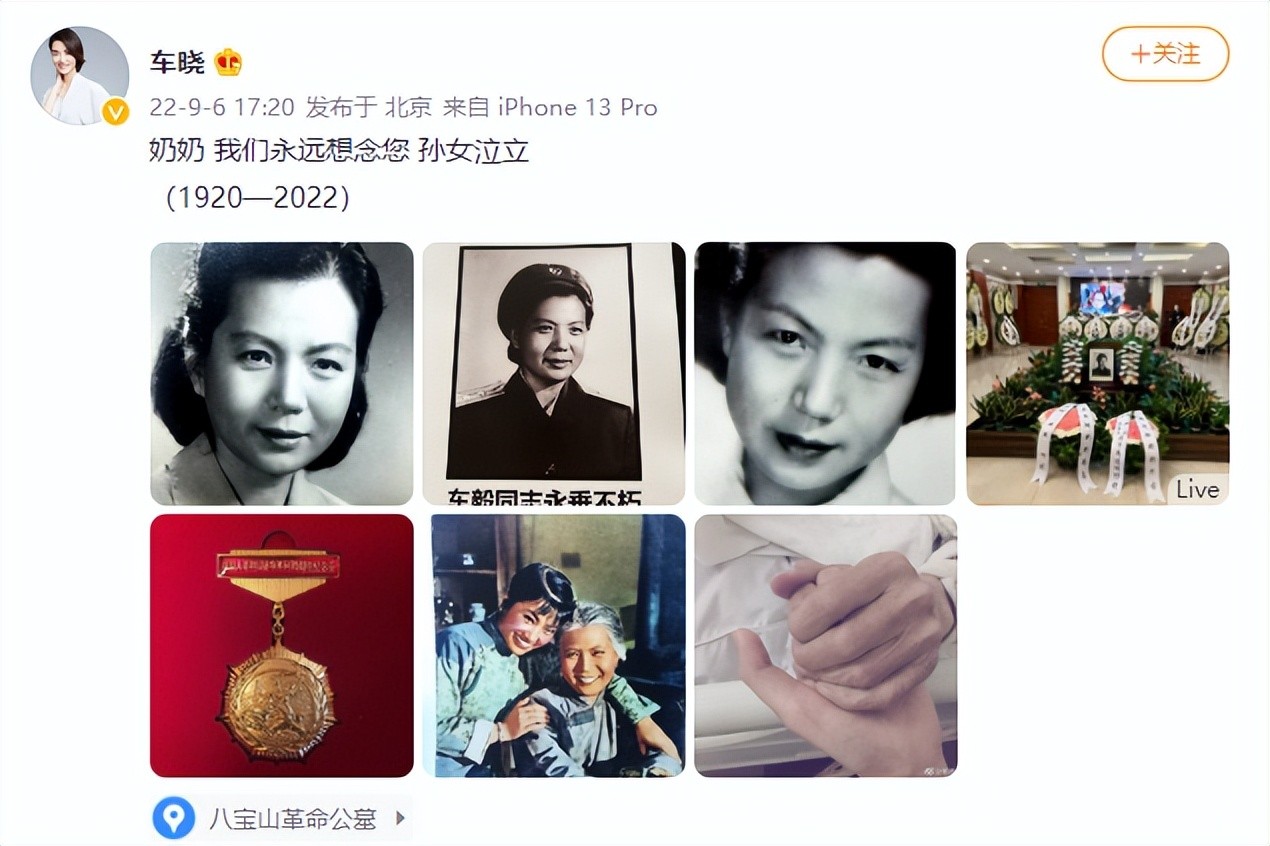Click the blue location pin icon
Viewport: 1270px width, 846px height.
click(x=173, y=818)
